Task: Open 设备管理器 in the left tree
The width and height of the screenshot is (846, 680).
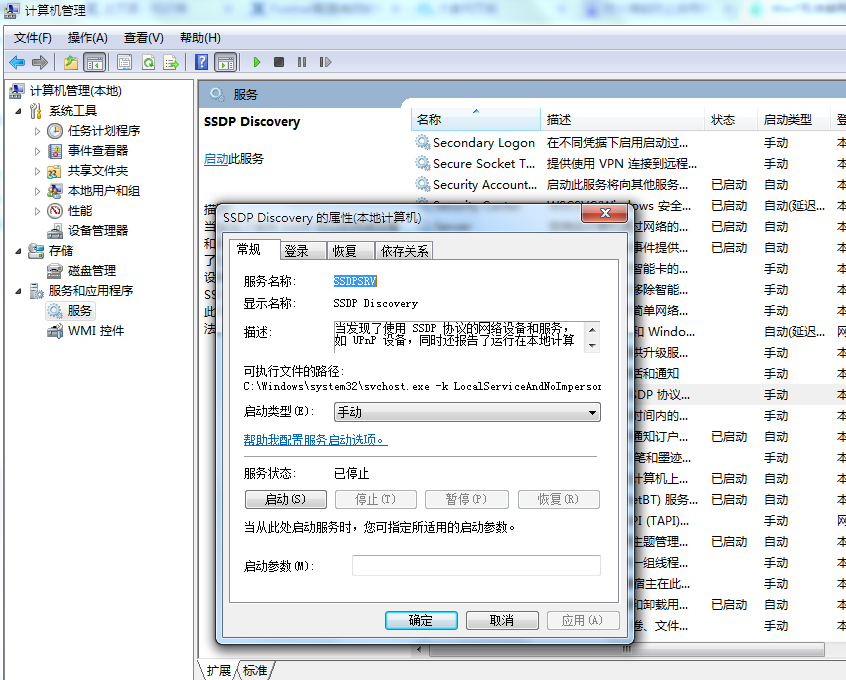Action: point(97,230)
